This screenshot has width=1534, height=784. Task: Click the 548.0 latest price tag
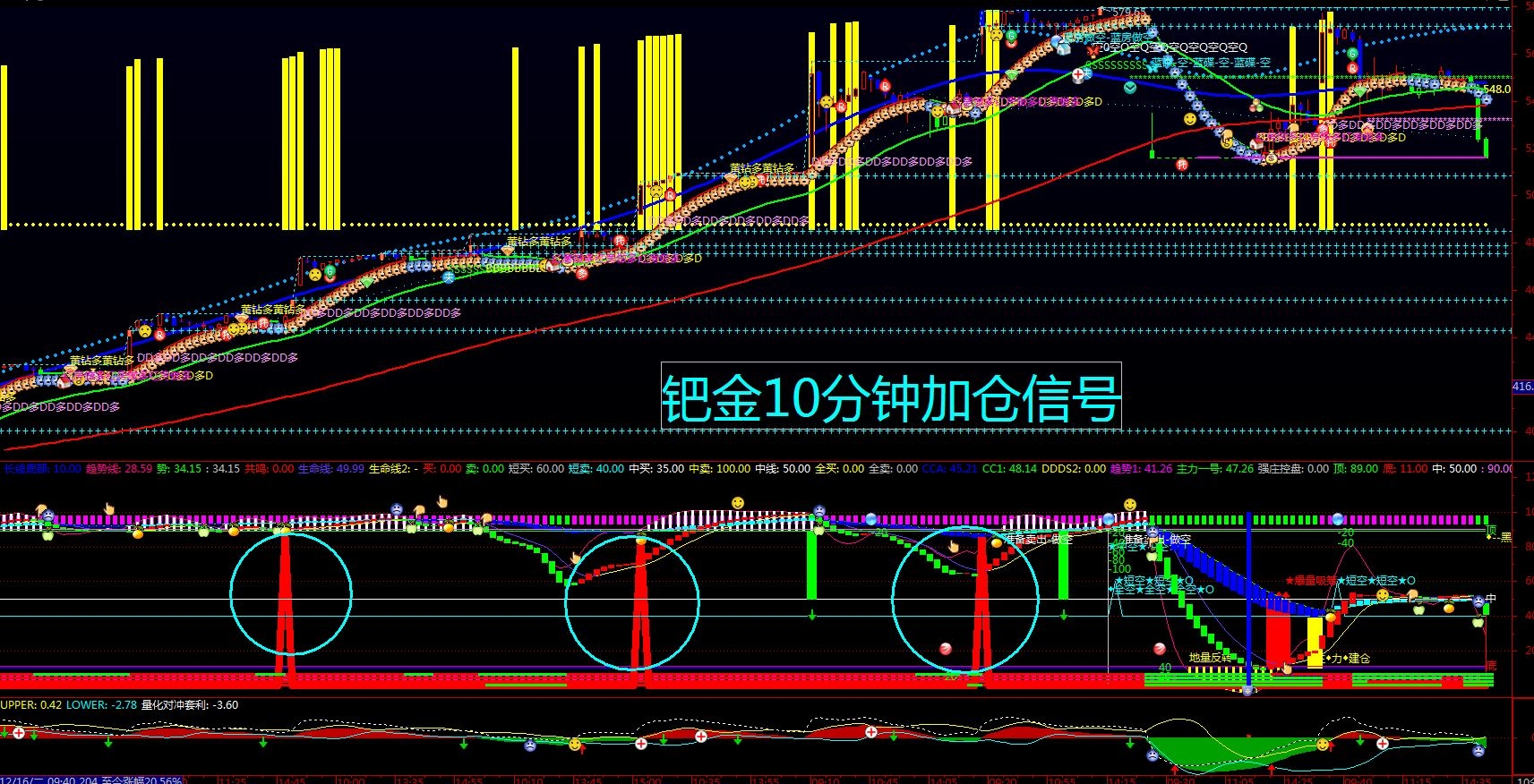[1496, 89]
